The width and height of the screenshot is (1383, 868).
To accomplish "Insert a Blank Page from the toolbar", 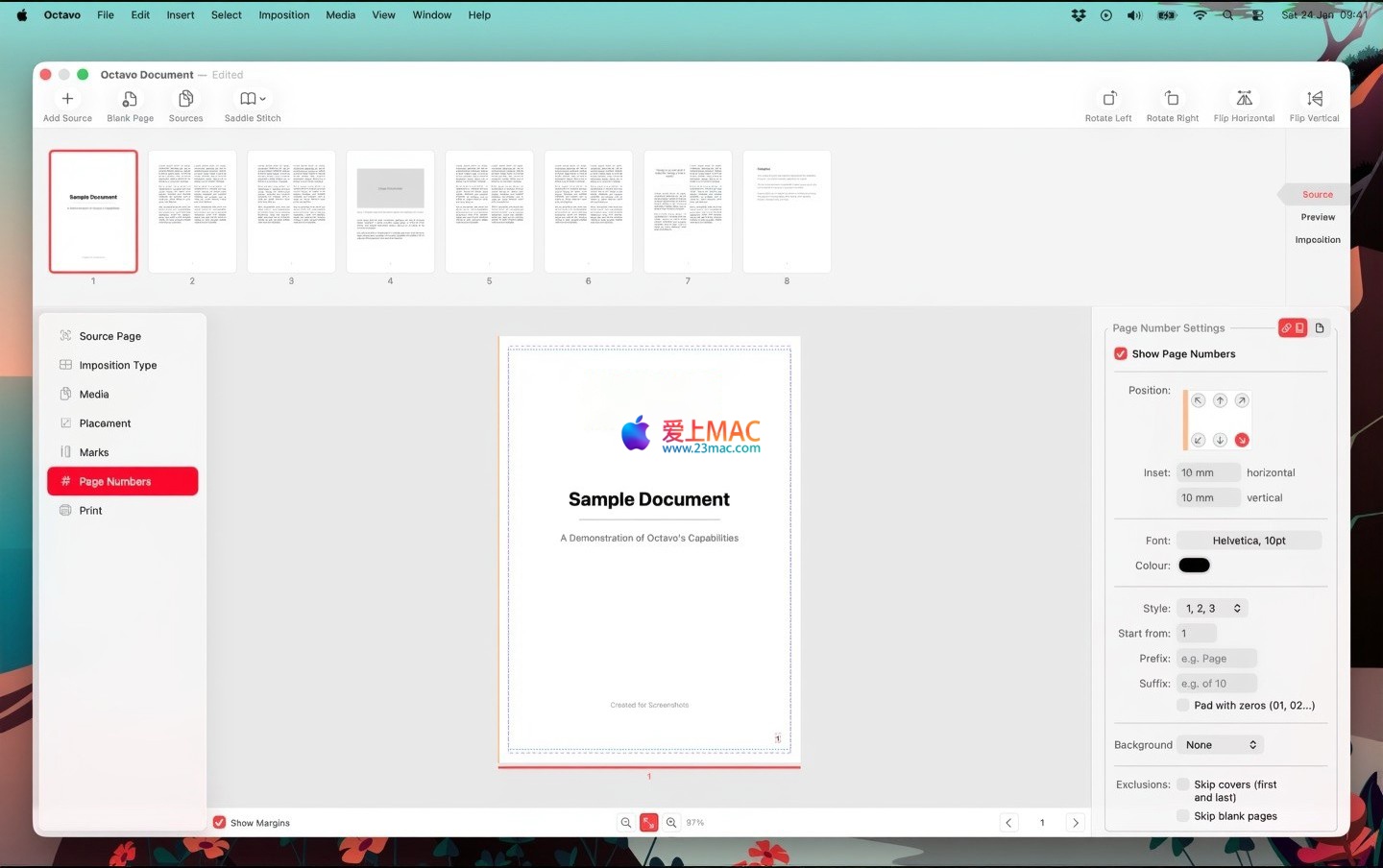I will (x=130, y=99).
